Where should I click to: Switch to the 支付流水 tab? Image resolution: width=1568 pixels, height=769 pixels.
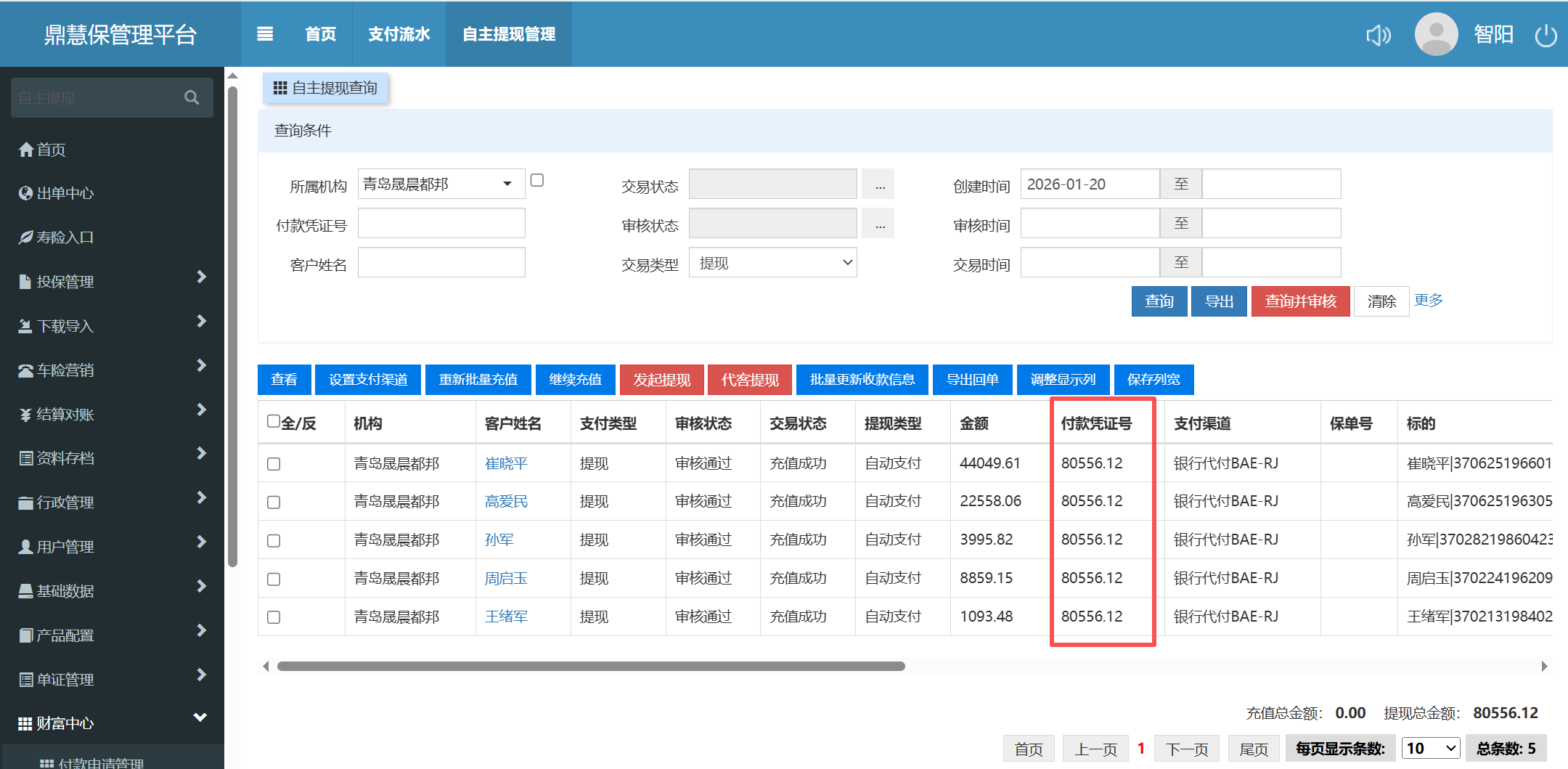click(x=399, y=34)
